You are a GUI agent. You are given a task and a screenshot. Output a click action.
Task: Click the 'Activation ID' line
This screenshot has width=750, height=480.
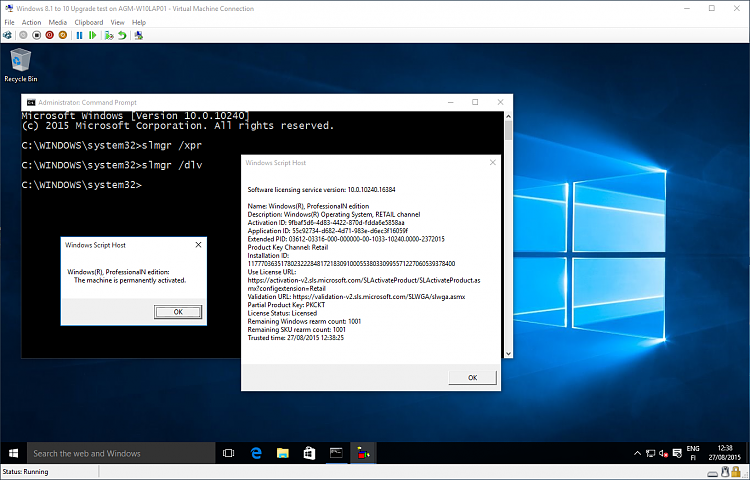[x=326, y=223]
